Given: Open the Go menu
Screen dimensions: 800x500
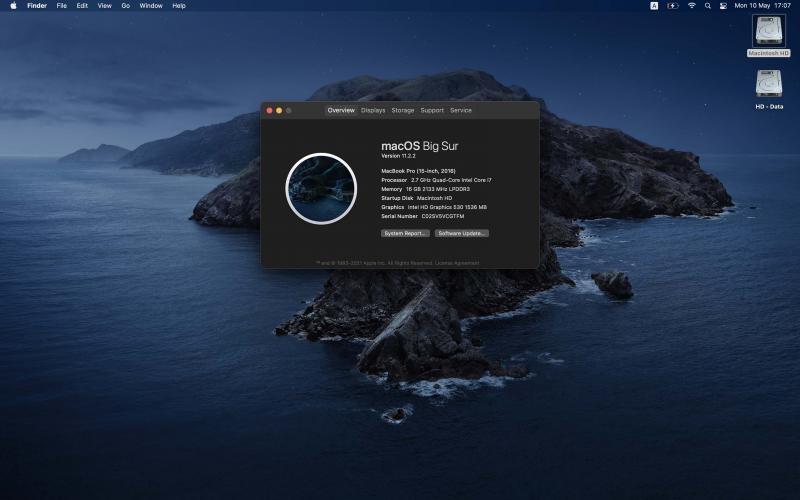Looking at the screenshot, I should [126, 6].
